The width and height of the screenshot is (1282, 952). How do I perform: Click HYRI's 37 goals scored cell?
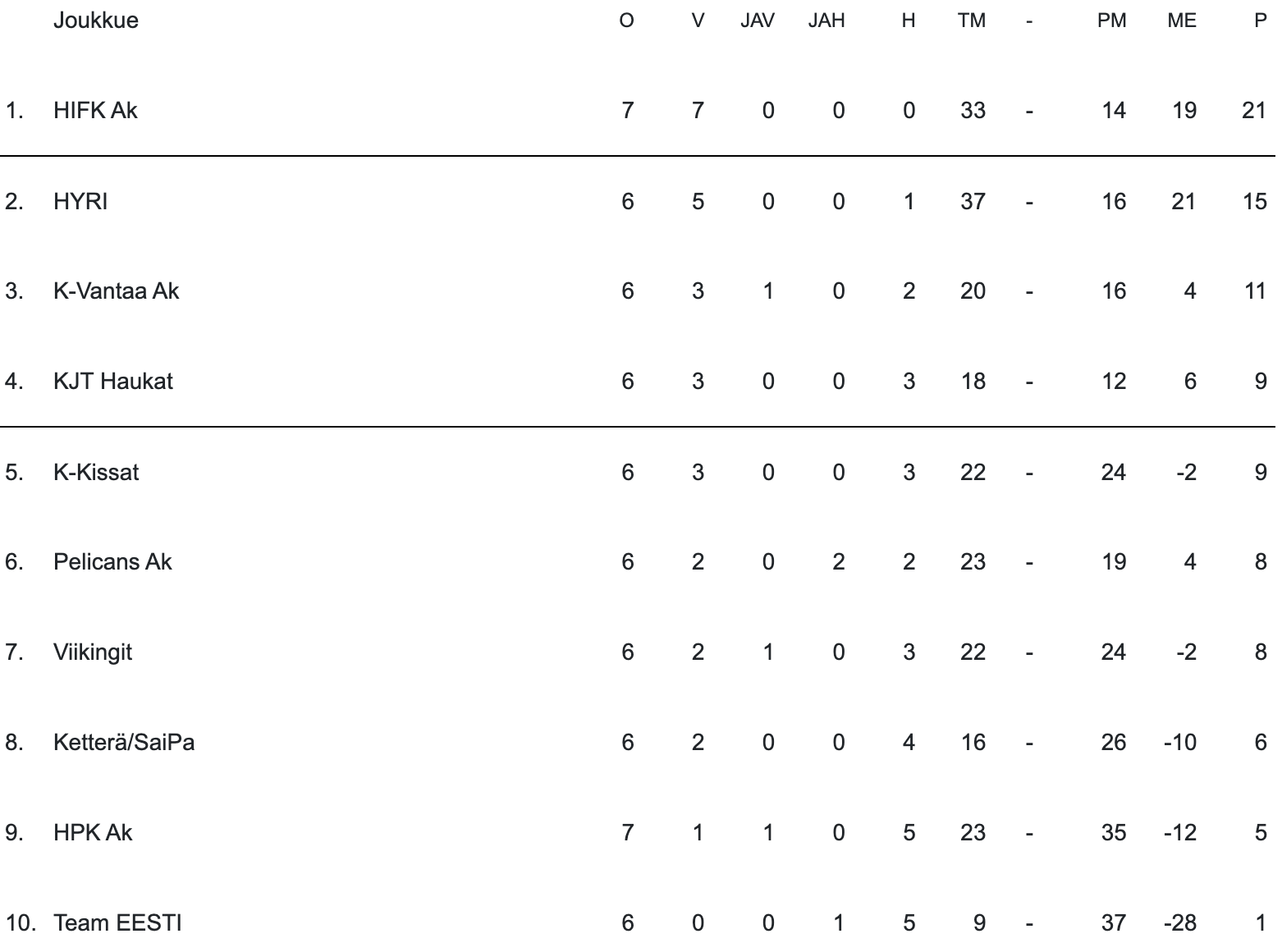point(973,201)
